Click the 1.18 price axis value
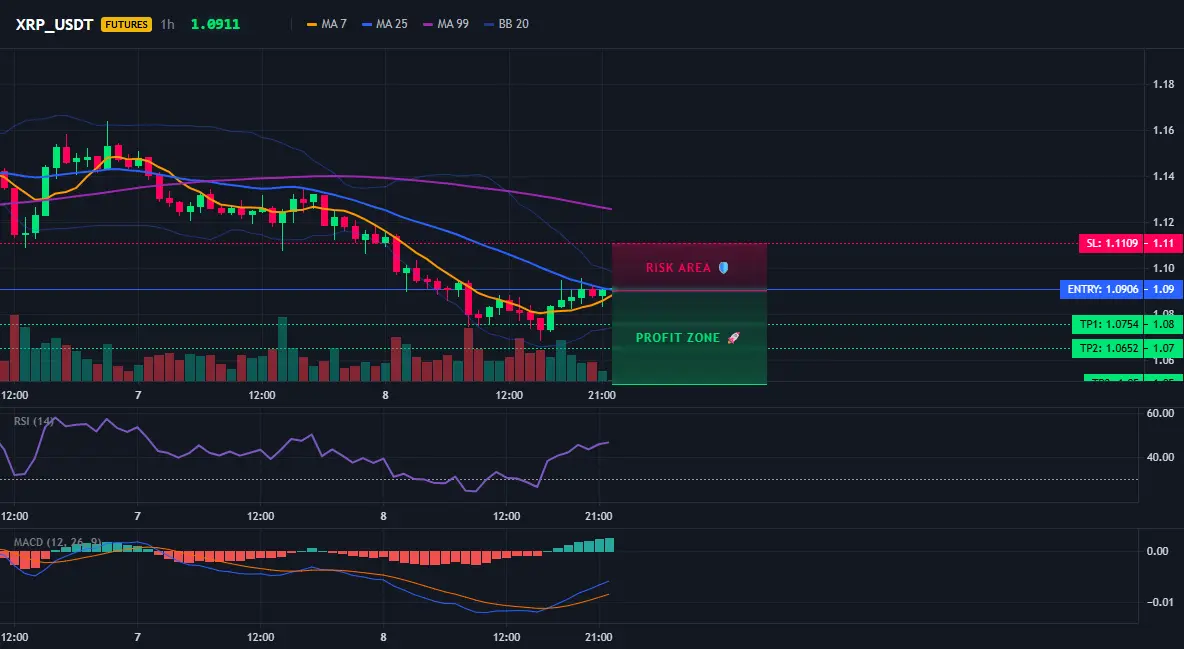 pos(1164,84)
